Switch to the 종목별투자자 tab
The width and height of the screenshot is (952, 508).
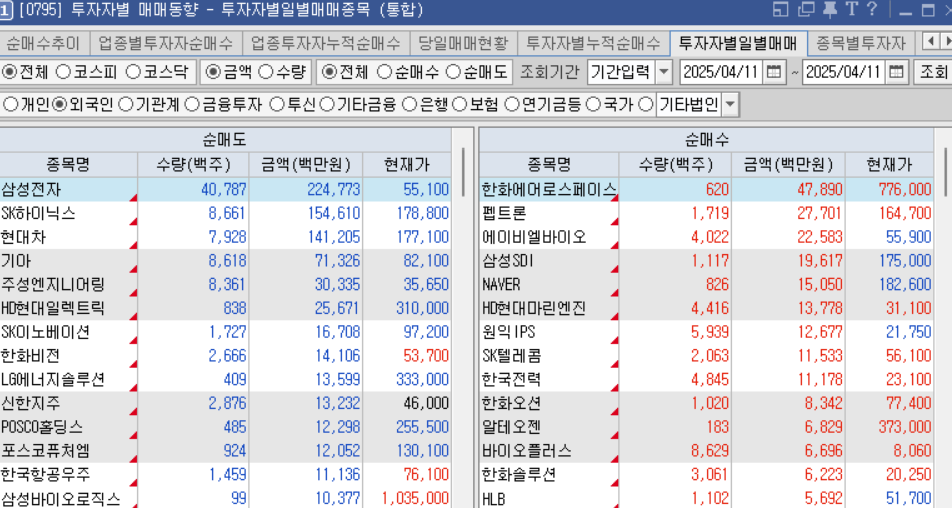point(861,43)
